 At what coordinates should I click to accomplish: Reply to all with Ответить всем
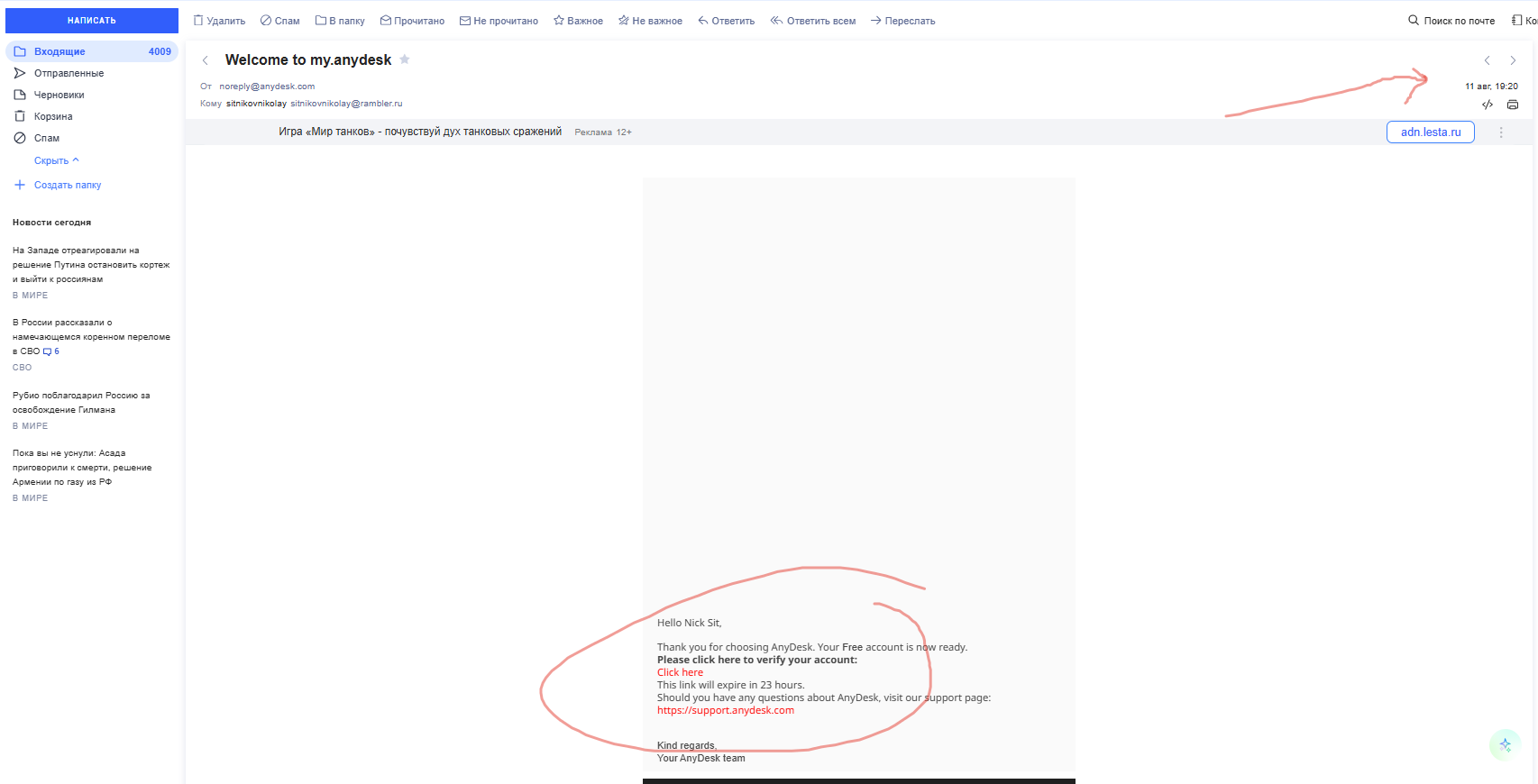tap(813, 21)
